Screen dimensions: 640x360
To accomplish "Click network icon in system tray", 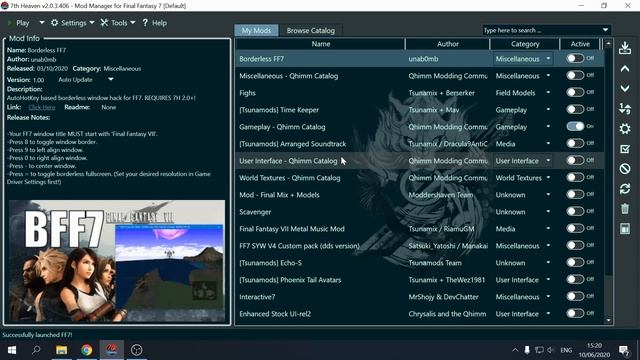I will (x=539, y=350).
